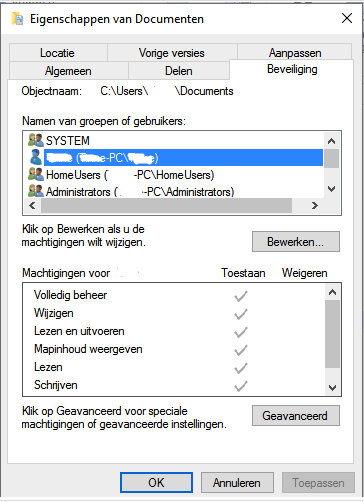
Task: Click the horizontal scrollbar of the user list
Action: 166,206
